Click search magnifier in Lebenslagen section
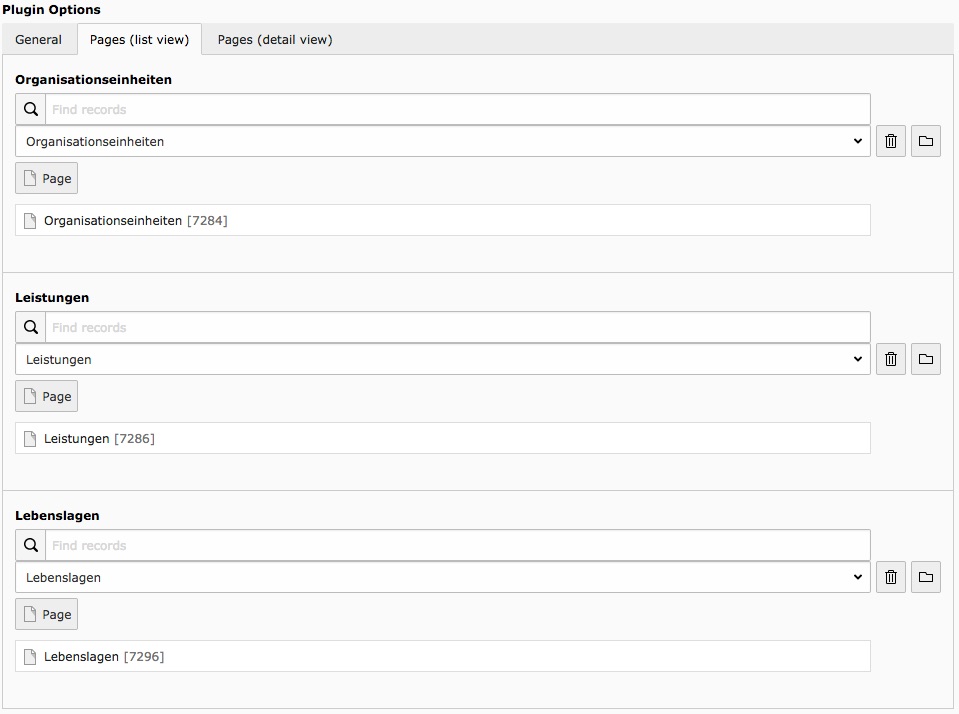 point(31,545)
